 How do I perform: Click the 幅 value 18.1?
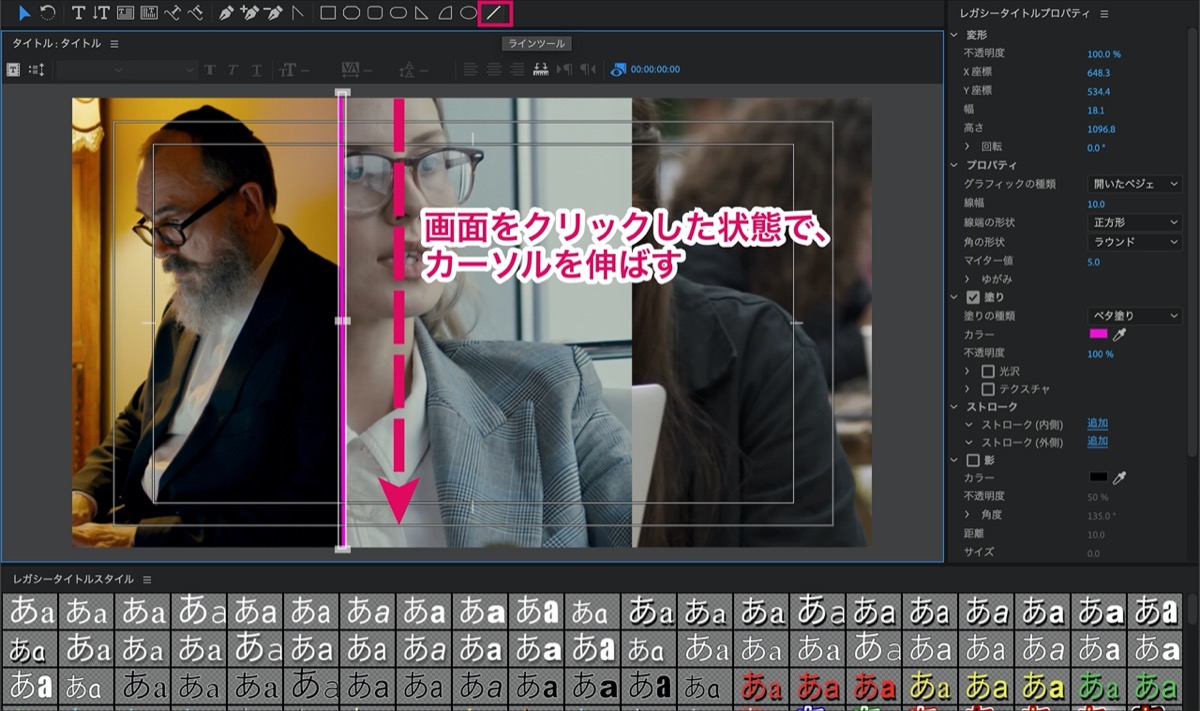coord(1095,110)
